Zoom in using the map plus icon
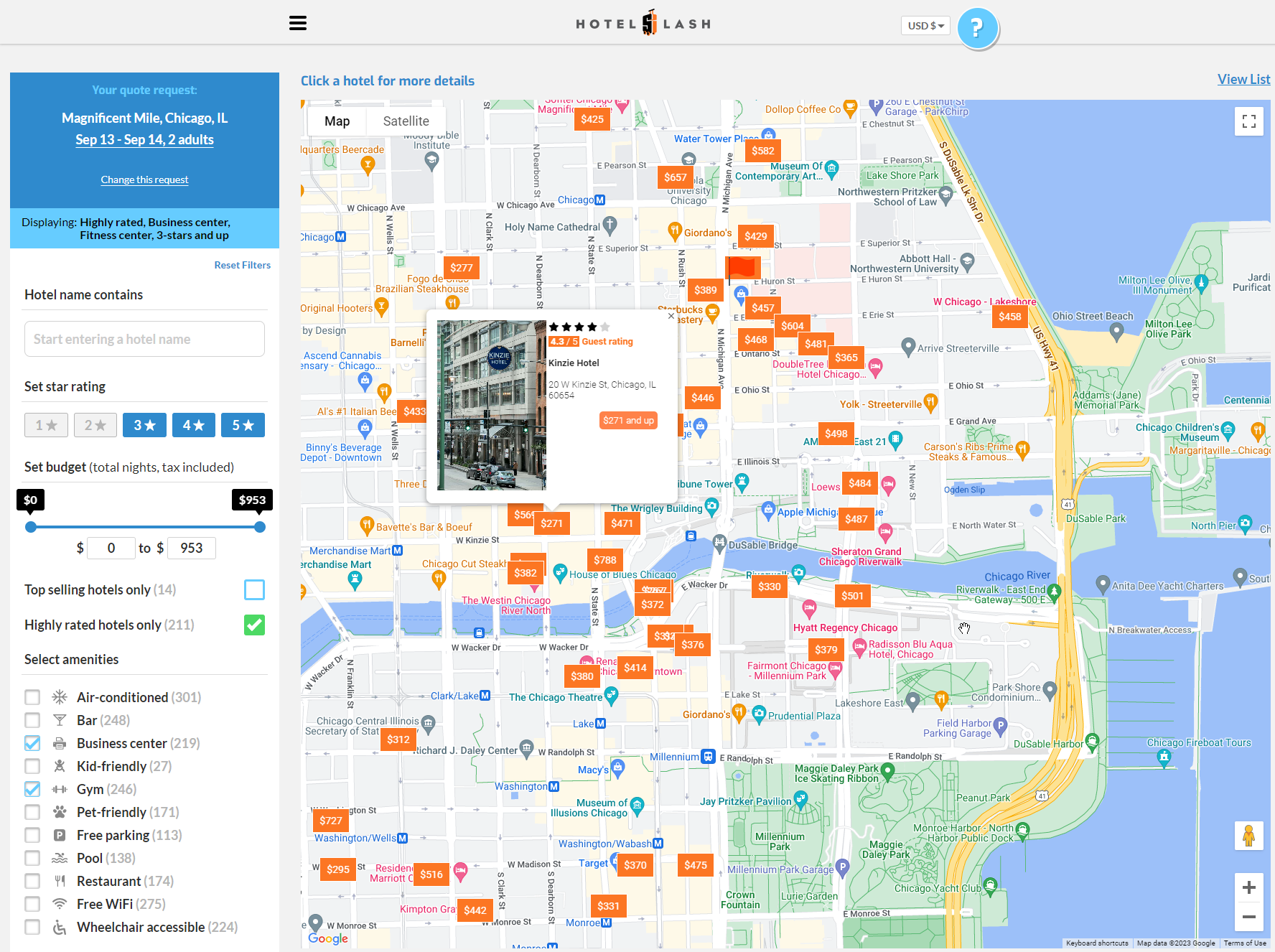 coord(1249,887)
